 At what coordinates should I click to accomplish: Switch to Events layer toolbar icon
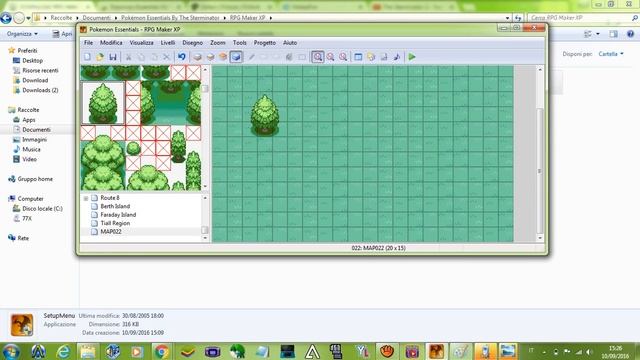[236, 57]
